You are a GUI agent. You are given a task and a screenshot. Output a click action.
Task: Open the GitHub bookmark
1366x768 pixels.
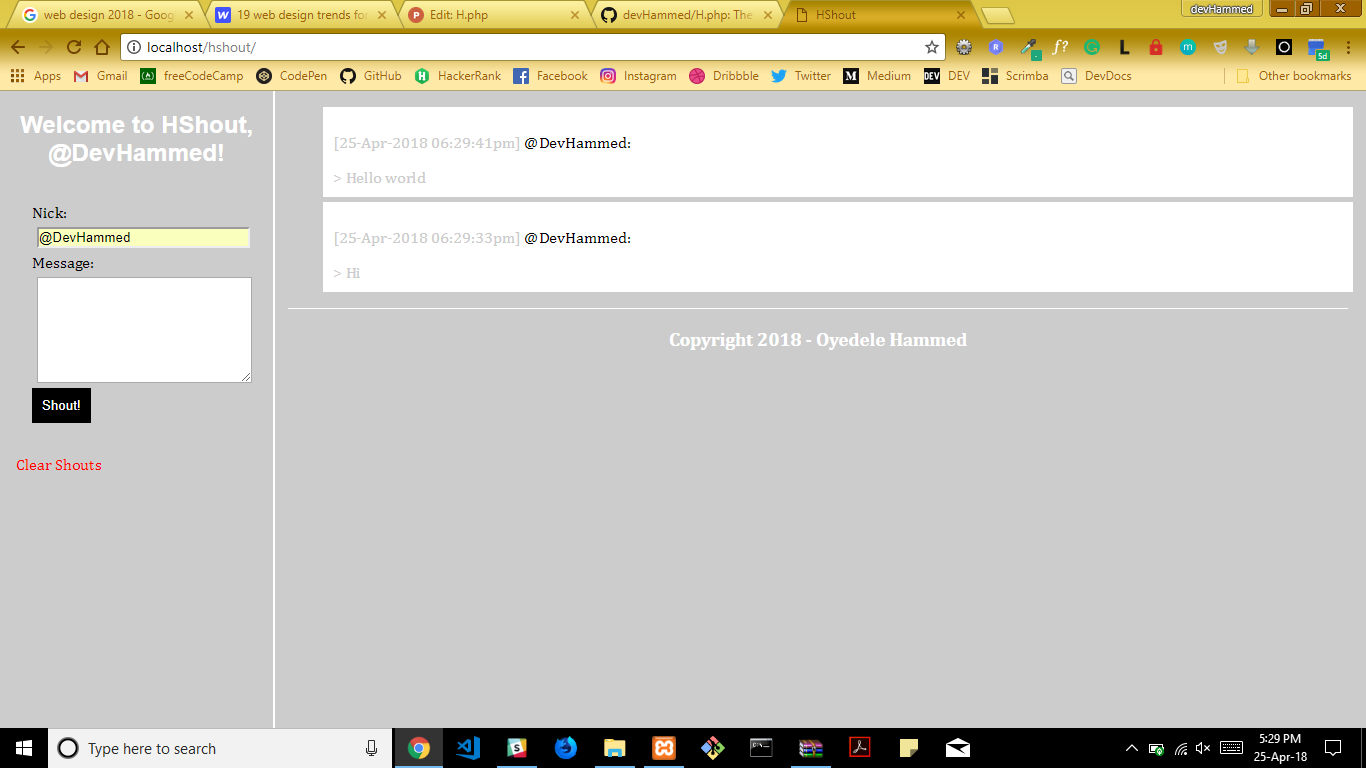[371, 76]
